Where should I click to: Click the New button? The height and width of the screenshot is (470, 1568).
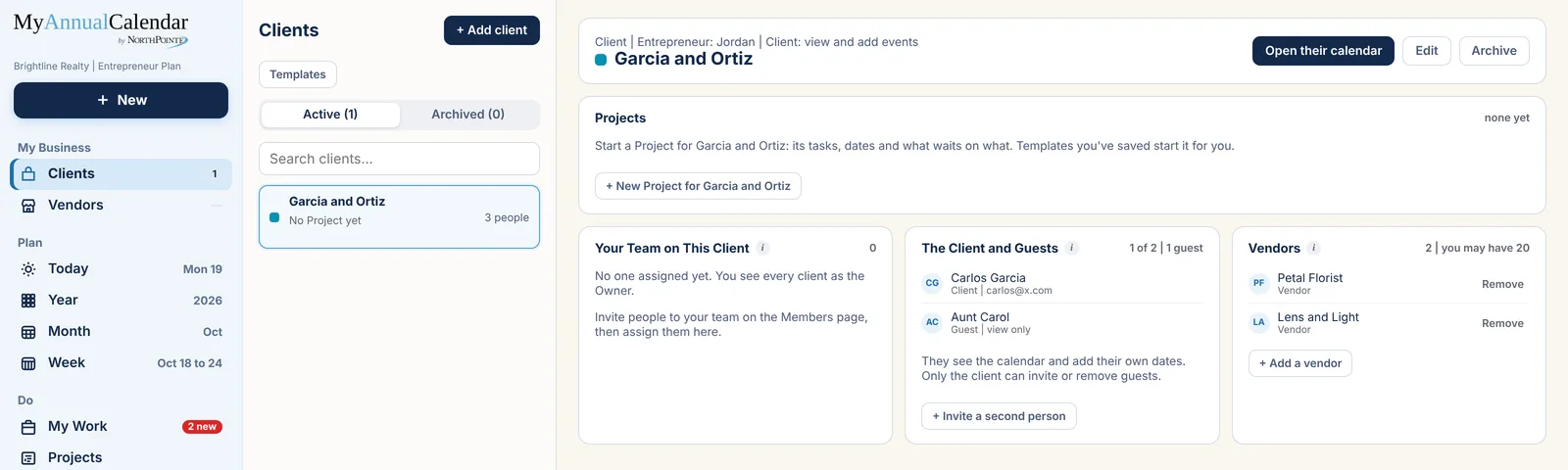(x=121, y=101)
